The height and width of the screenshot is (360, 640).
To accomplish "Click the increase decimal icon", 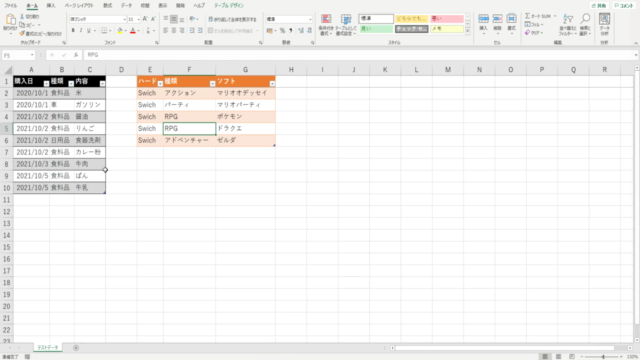I will (301, 31).
